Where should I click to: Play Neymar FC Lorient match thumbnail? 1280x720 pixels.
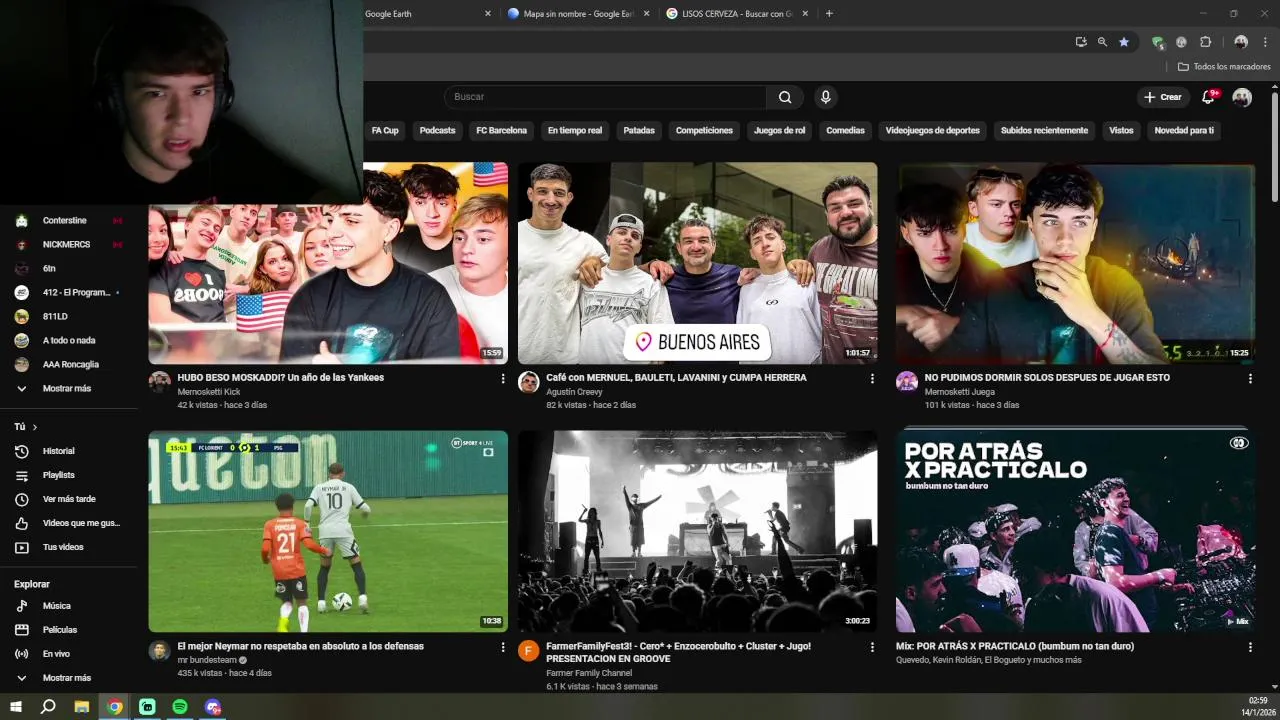328,531
